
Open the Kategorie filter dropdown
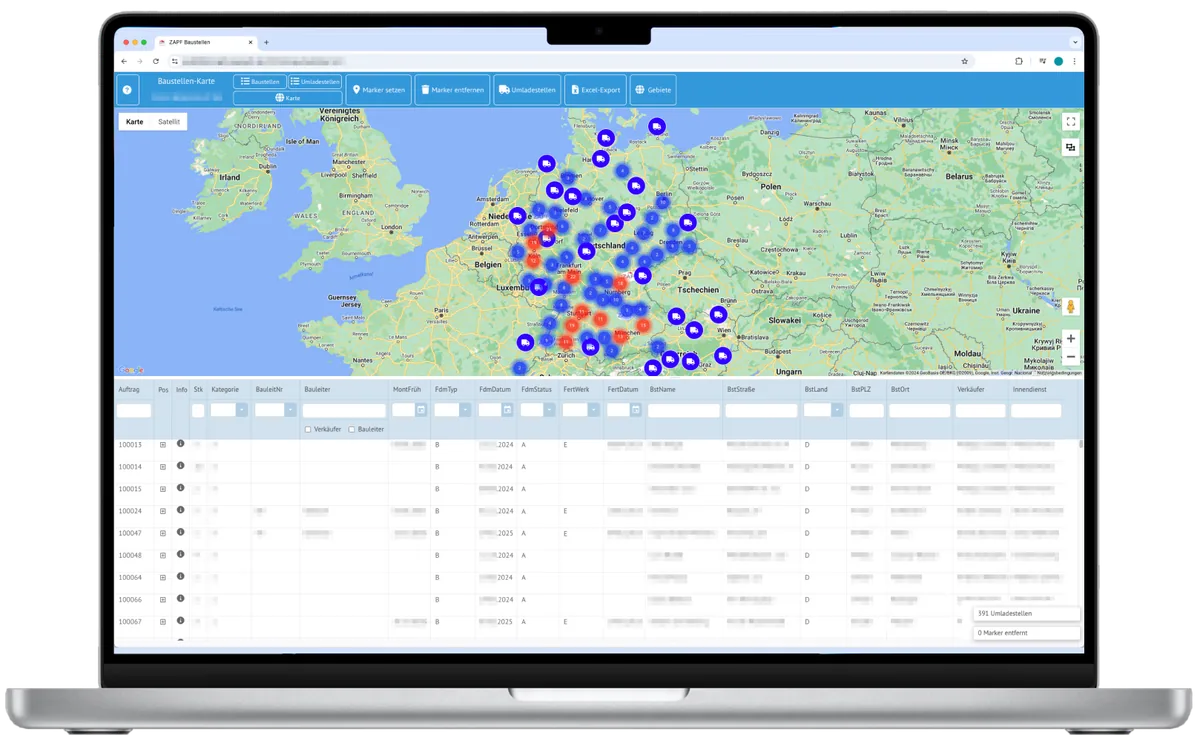(242, 410)
